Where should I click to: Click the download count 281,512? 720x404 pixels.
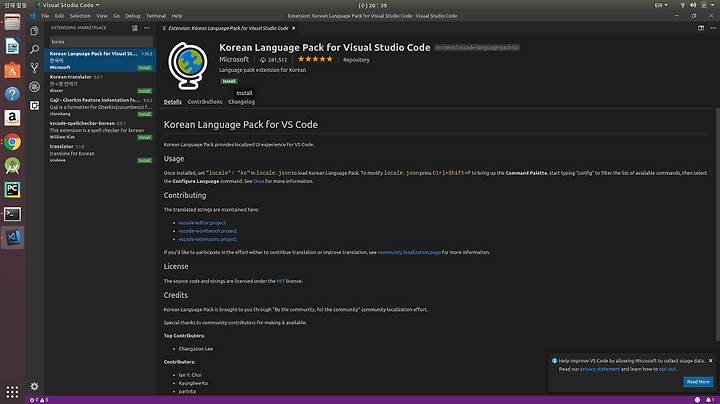click(274, 60)
